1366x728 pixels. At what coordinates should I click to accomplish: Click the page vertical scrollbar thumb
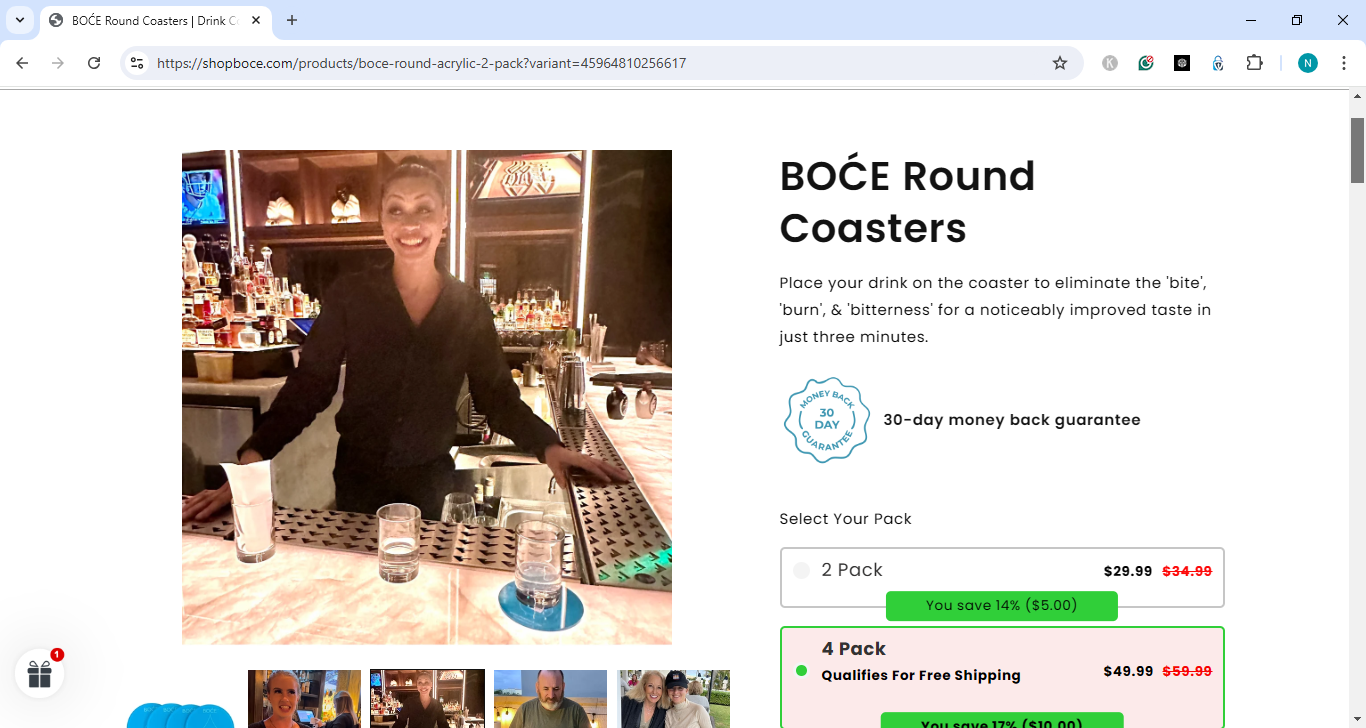pos(1357,150)
